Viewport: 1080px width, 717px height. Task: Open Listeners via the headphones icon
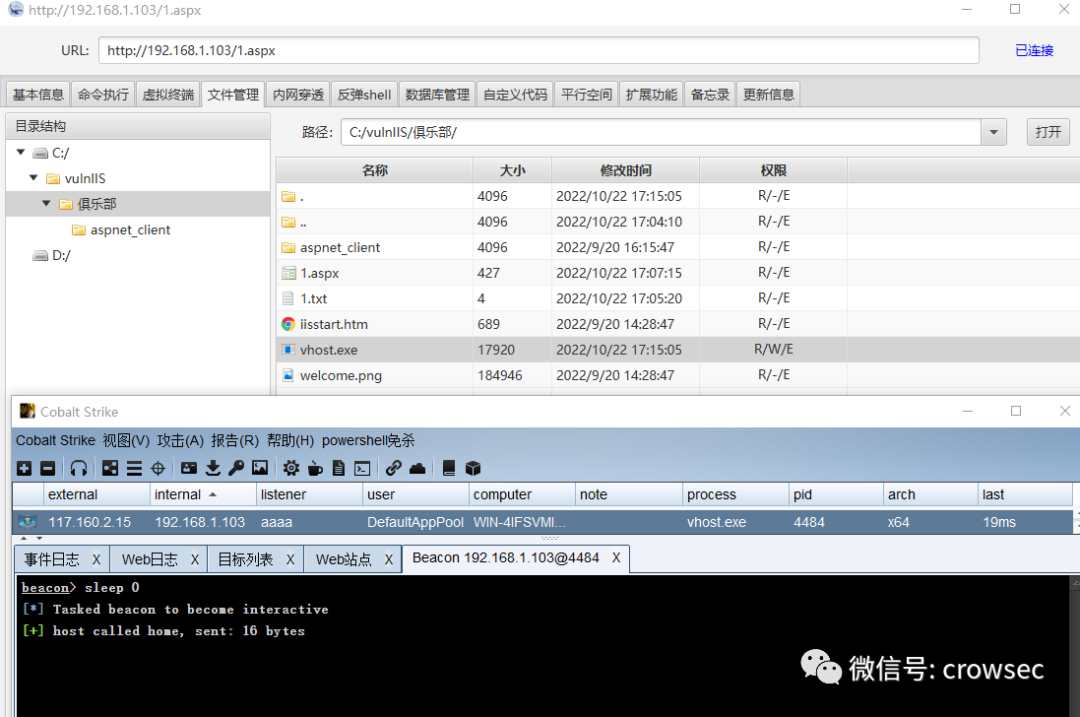click(x=79, y=468)
